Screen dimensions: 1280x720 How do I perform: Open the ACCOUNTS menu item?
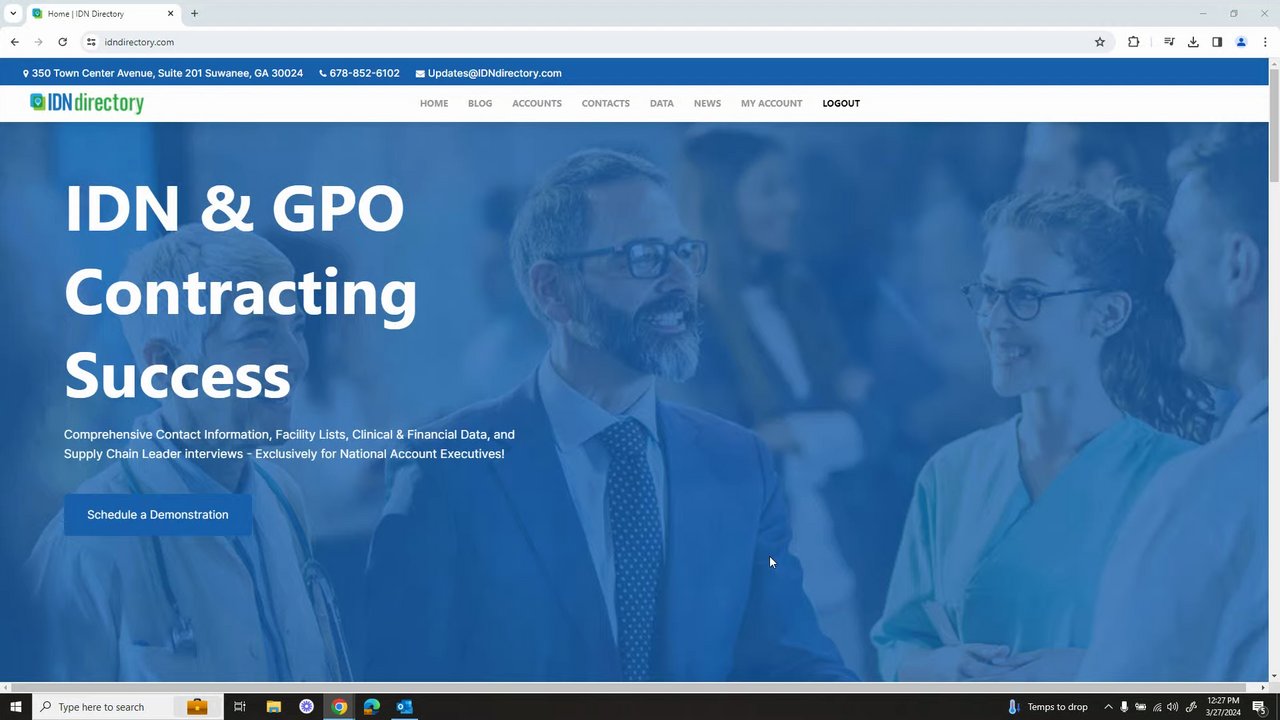(537, 103)
